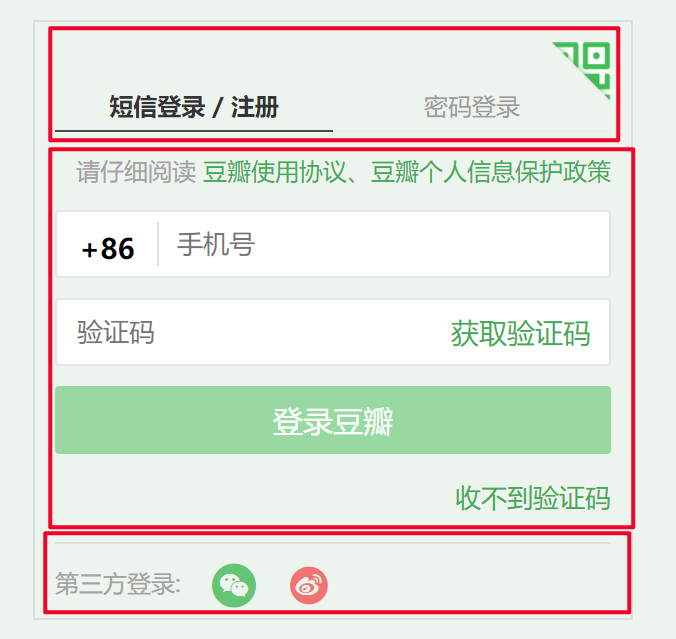Switch to the 短信登录 / 注册 tab
Viewport: 676px width, 639px height.
point(194,107)
